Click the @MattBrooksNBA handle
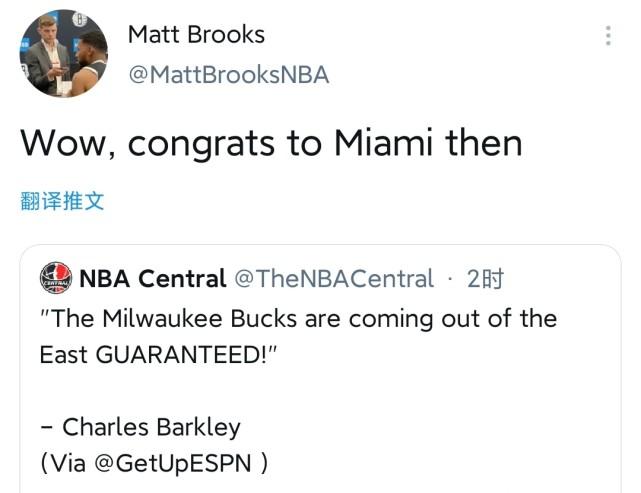The image size is (641, 493). [228, 75]
